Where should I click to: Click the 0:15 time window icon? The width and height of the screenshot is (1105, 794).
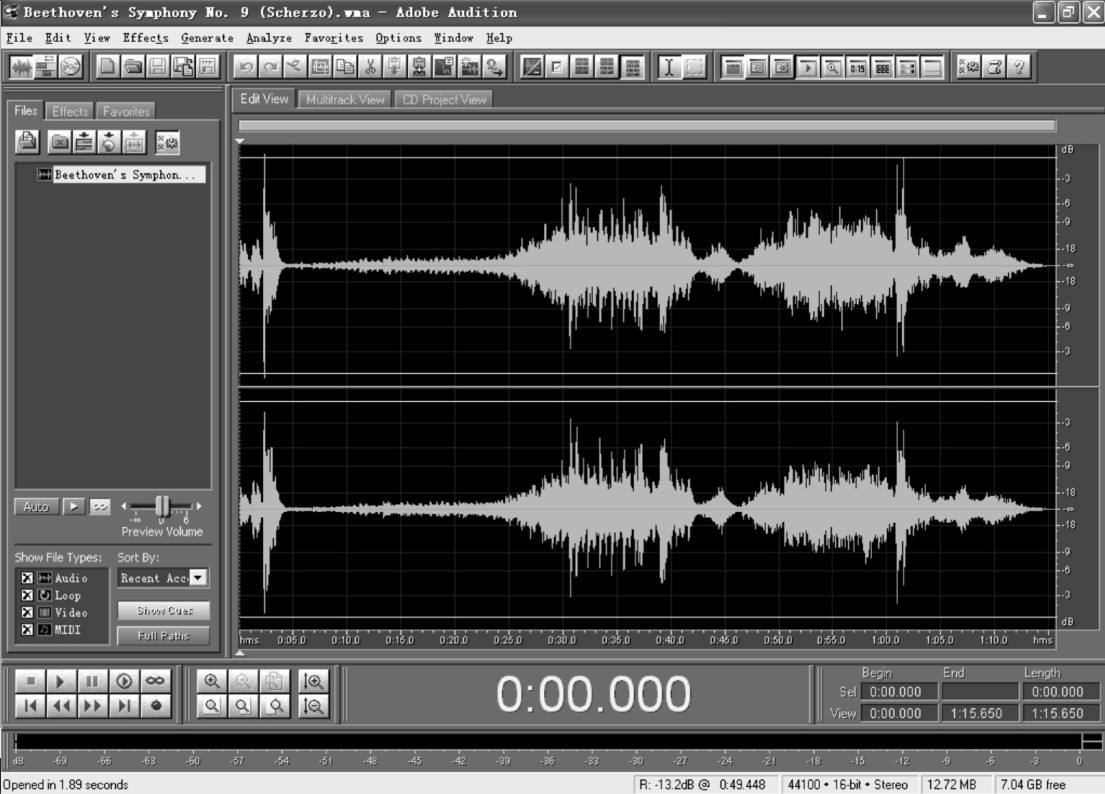coord(858,67)
